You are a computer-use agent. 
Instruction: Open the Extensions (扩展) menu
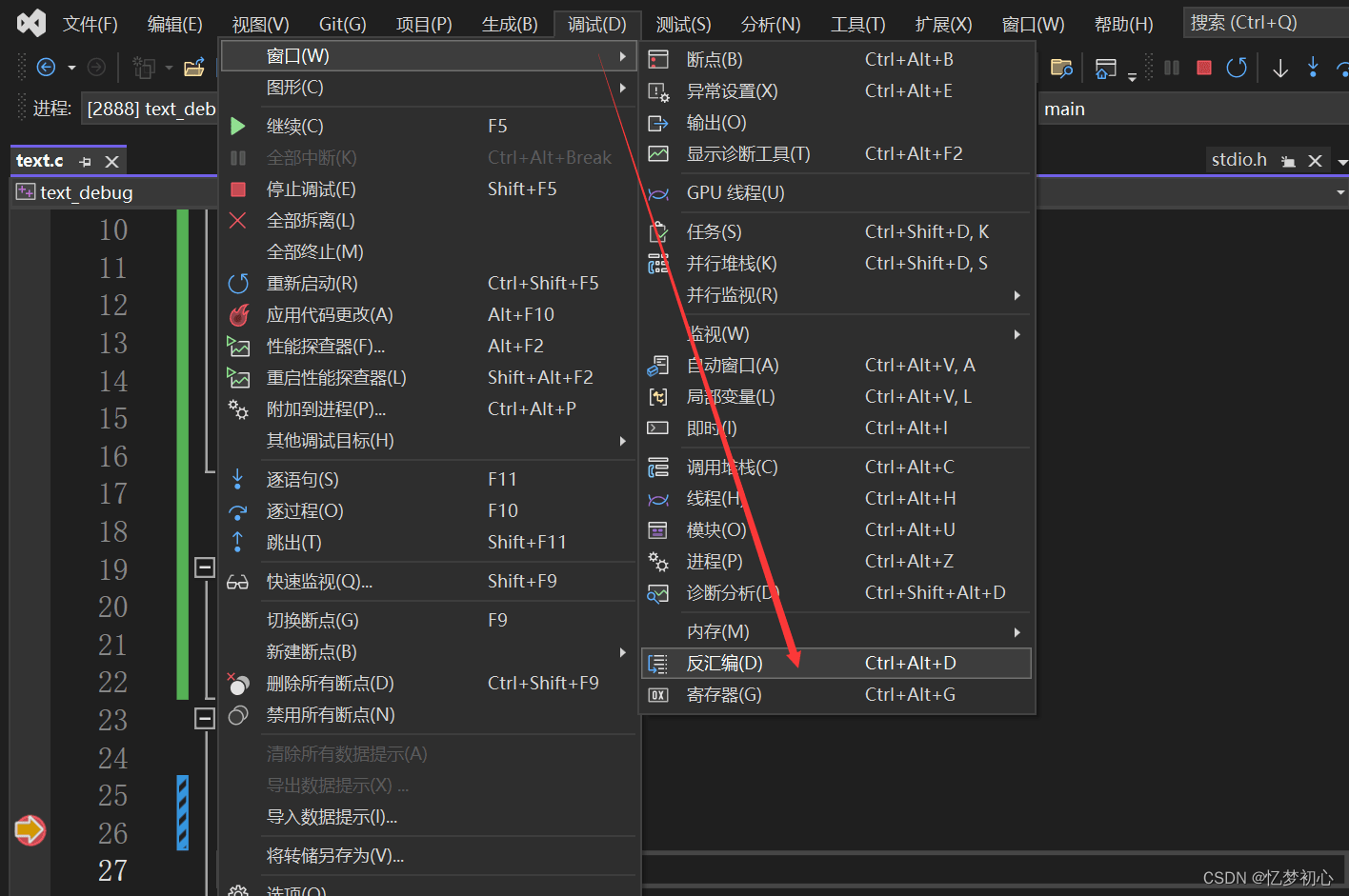pos(943,24)
